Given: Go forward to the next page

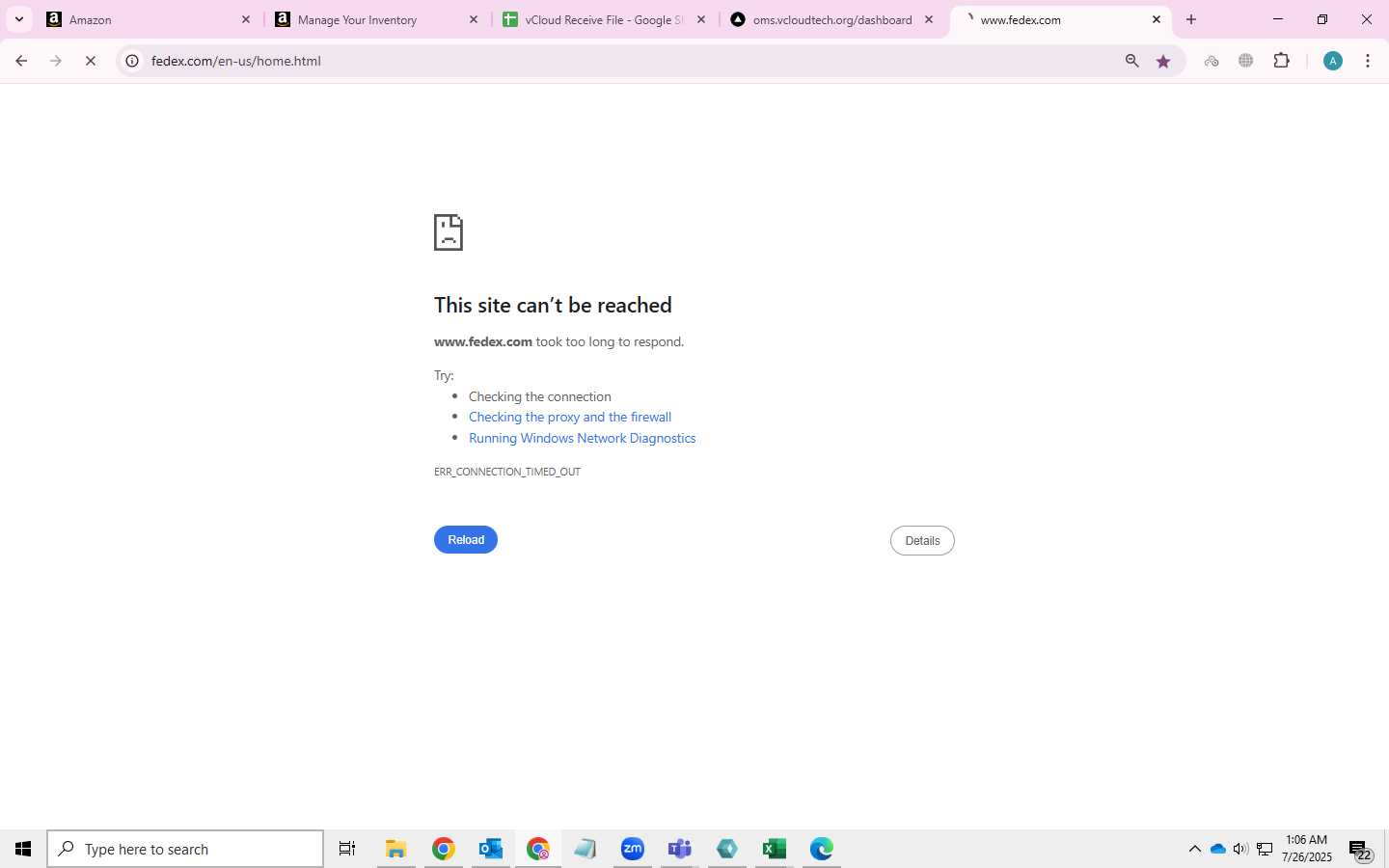Looking at the screenshot, I should 56,61.
